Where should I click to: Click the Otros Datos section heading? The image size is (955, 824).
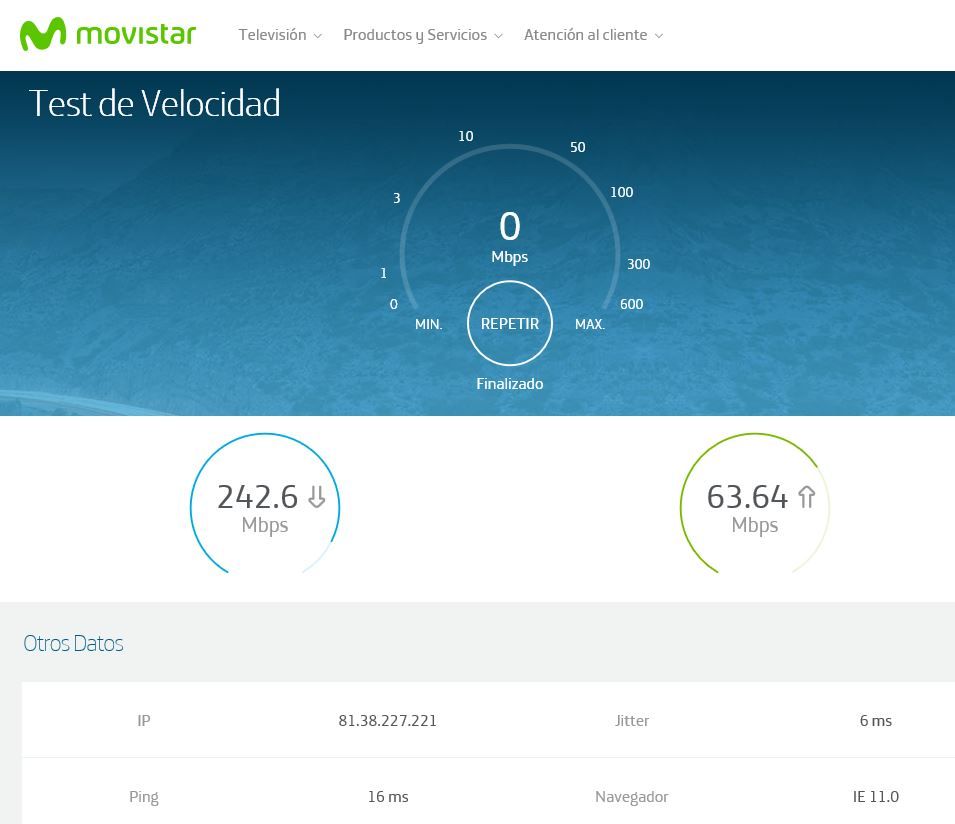[x=73, y=643]
